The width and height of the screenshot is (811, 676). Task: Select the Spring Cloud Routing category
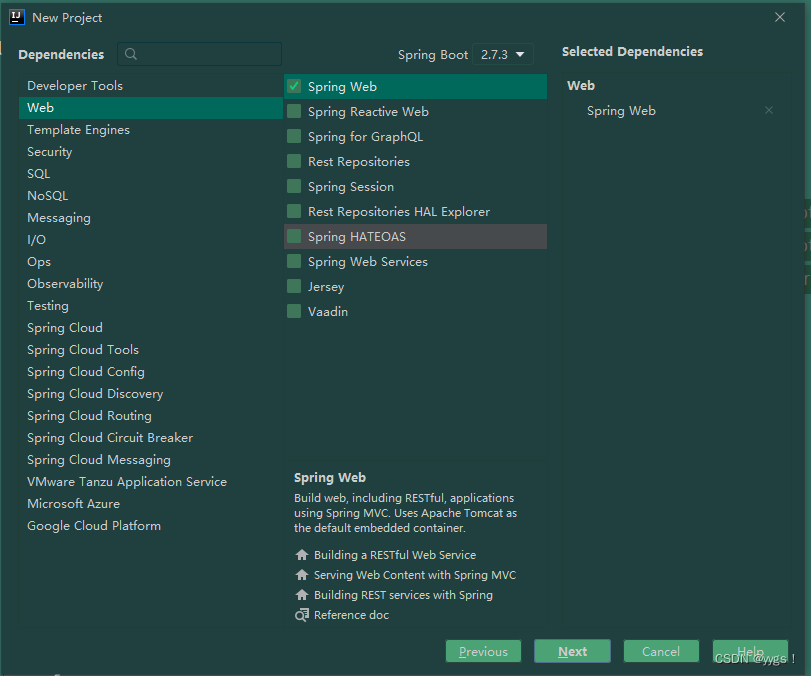pyautogui.click(x=151, y=416)
